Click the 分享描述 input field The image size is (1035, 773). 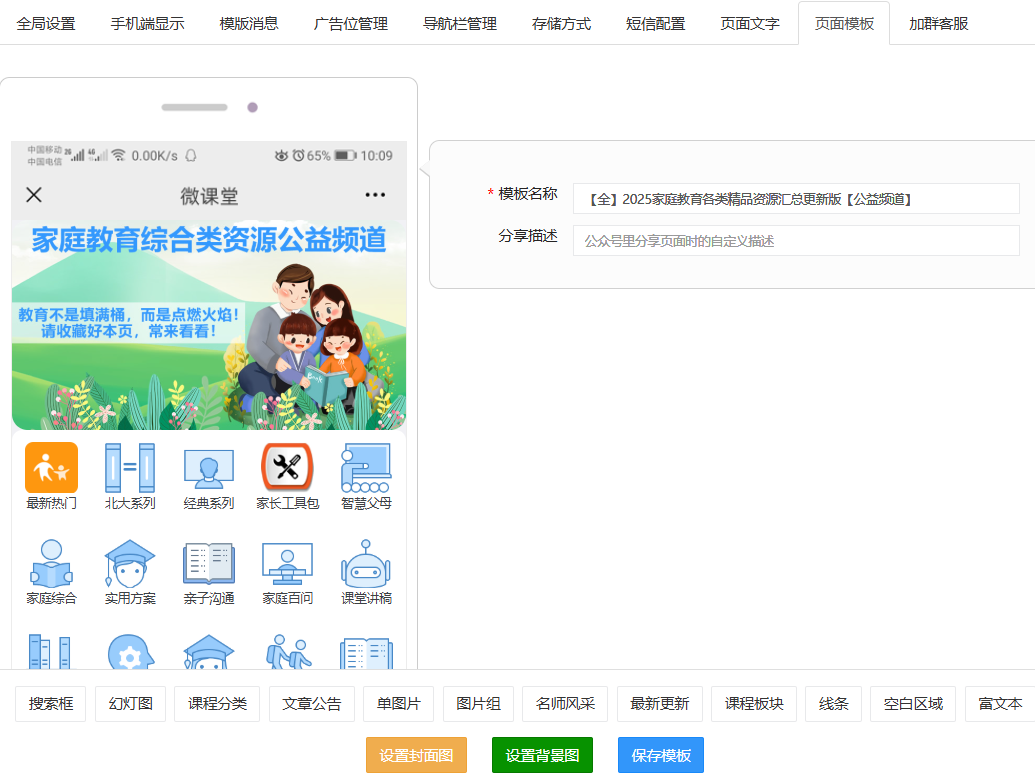tap(795, 241)
